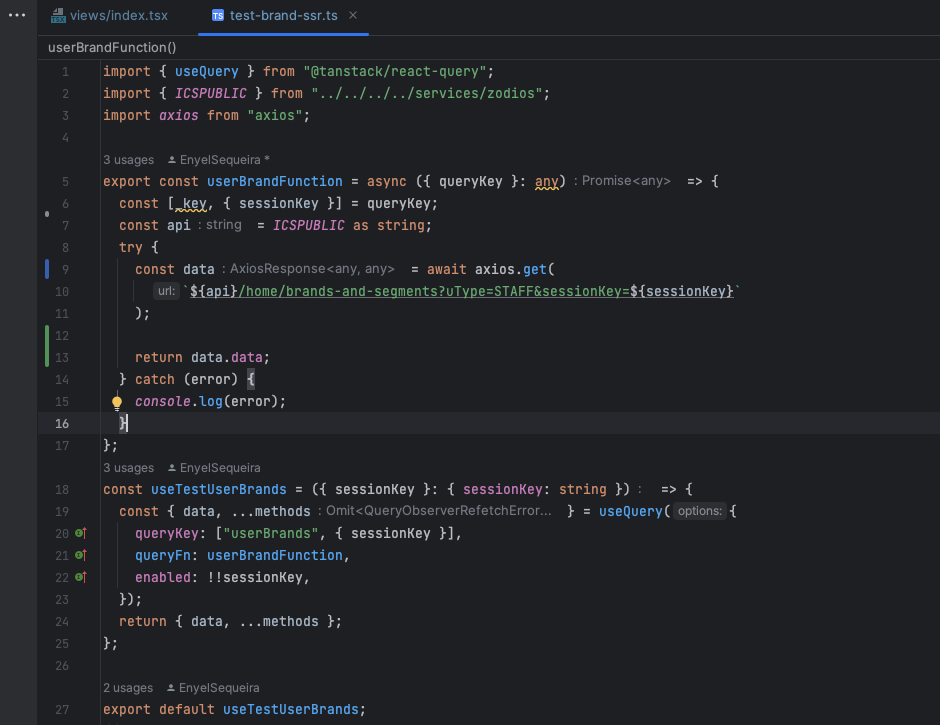Click axios.get call on line 9
Viewport: 940px width, 725px height.
[511, 269]
